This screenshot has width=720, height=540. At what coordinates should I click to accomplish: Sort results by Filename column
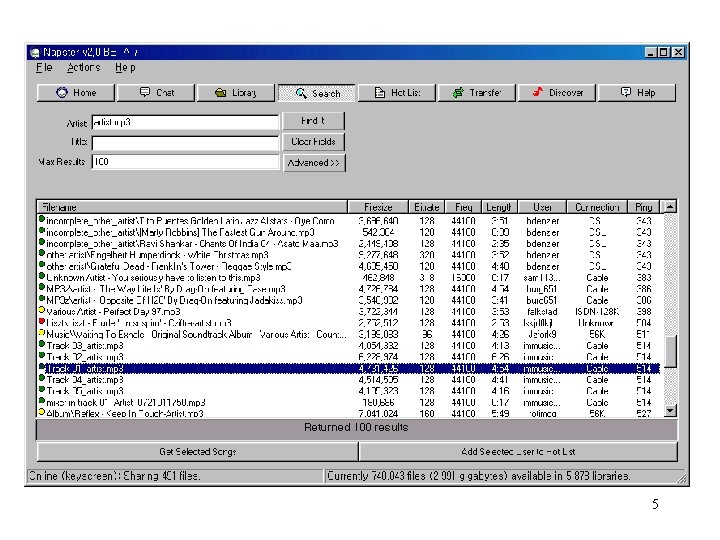click(192, 207)
